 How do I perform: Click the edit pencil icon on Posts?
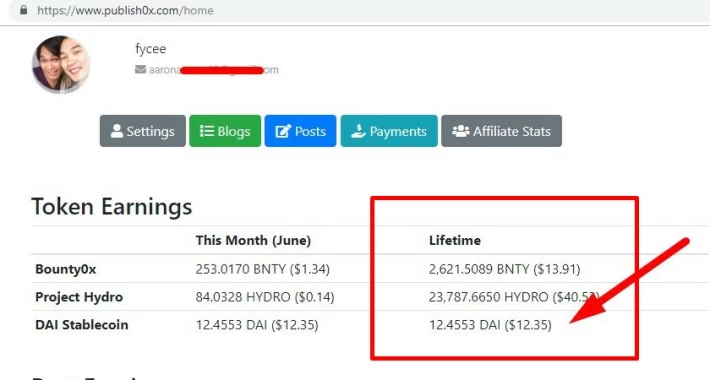coord(283,131)
